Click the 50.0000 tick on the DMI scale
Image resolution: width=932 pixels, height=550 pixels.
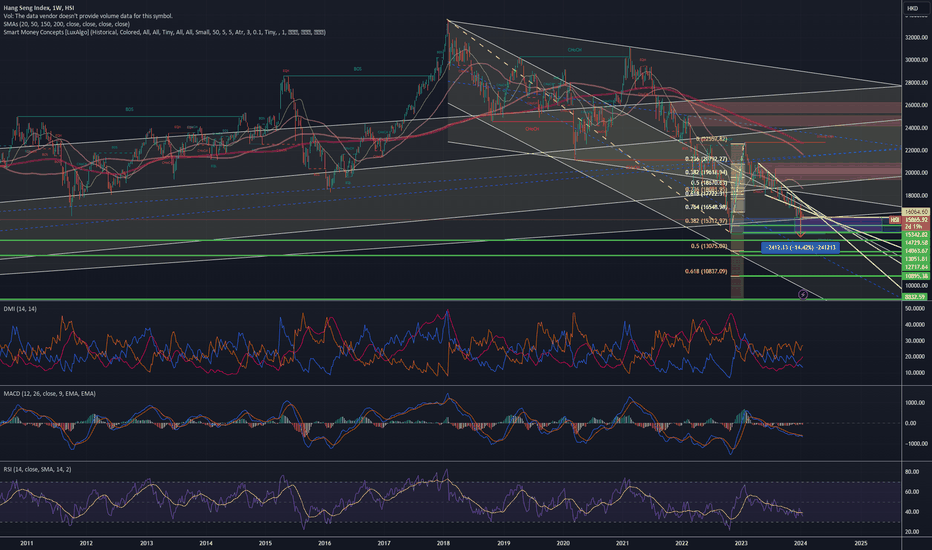click(915, 309)
